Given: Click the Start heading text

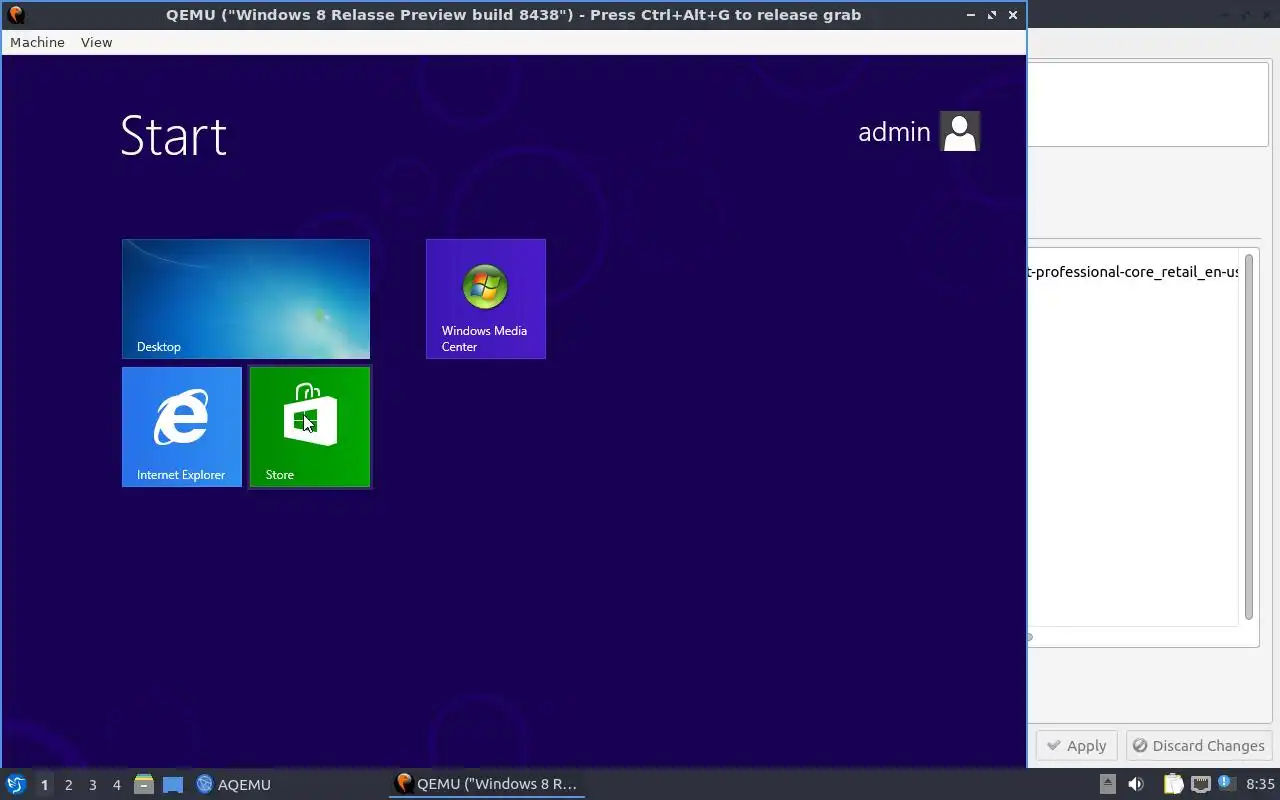Looking at the screenshot, I should click(x=174, y=136).
